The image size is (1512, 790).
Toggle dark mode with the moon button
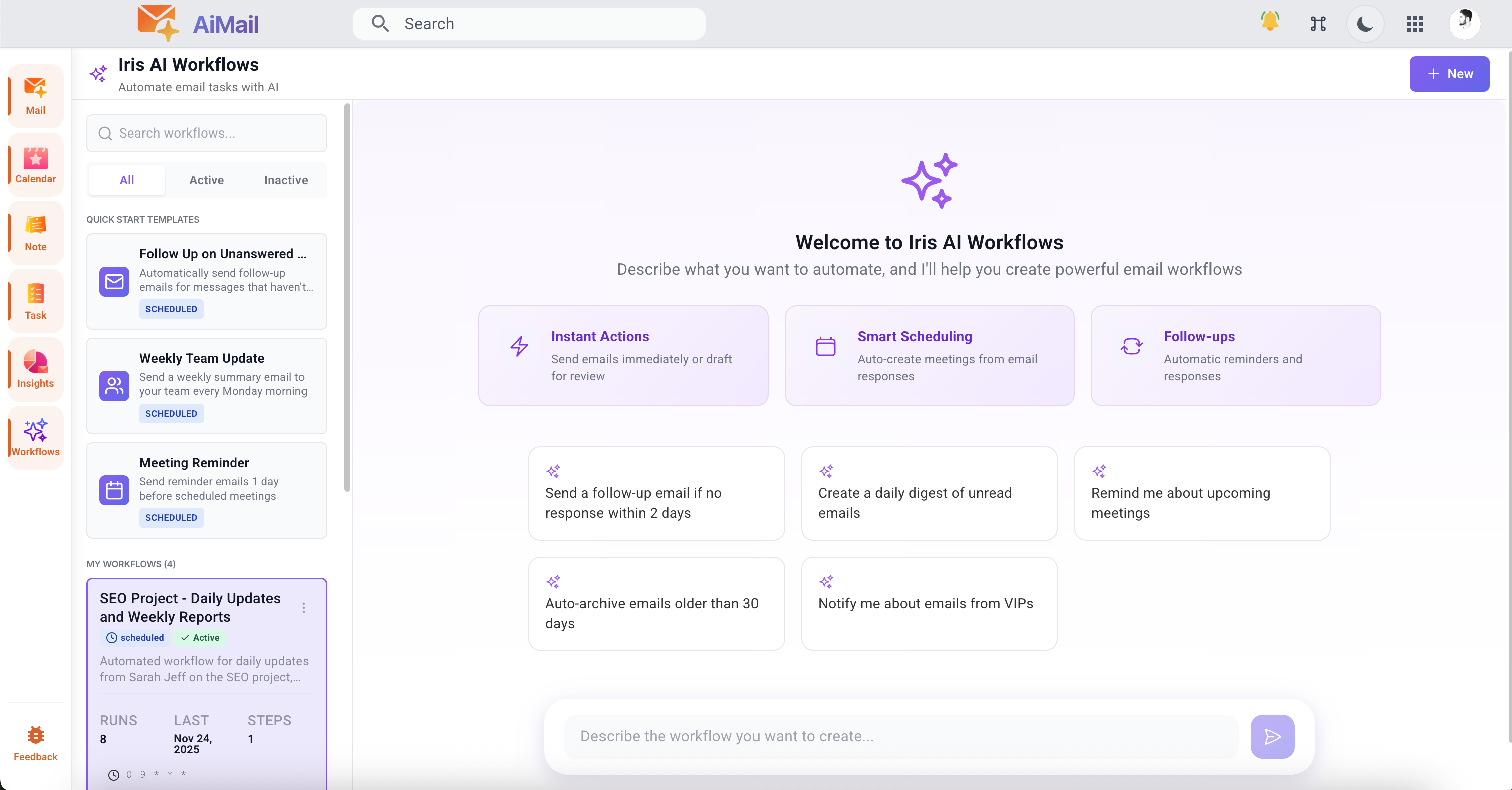click(x=1365, y=24)
